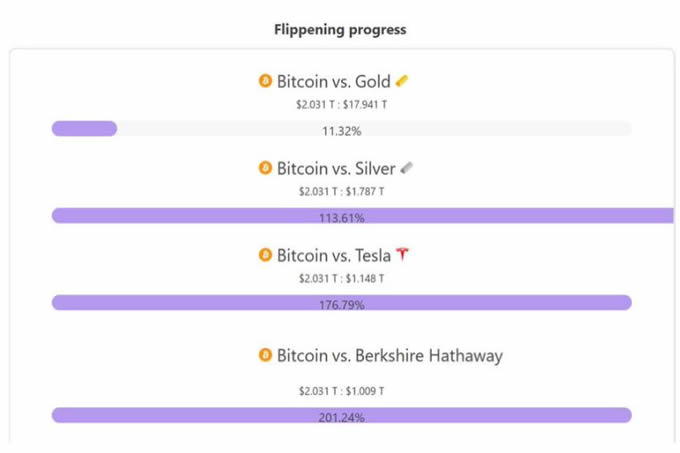Viewport: 680px width, 453px height.
Task: Click the Bitcoin icon beside Silver comparison
Action: pyautogui.click(x=265, y=168)
